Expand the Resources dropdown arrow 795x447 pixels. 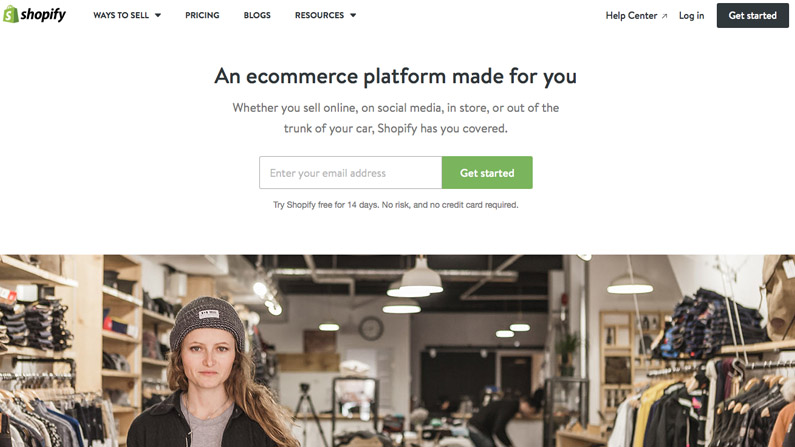pos(353,15)
